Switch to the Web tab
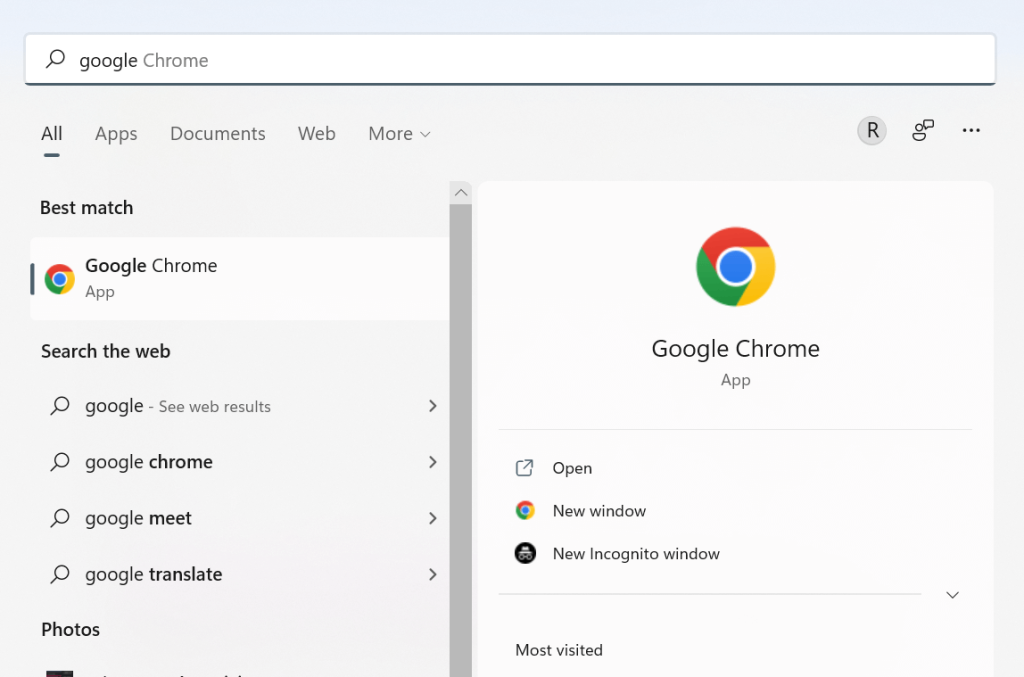This screenshot has height=677, width=1024. 317,134
